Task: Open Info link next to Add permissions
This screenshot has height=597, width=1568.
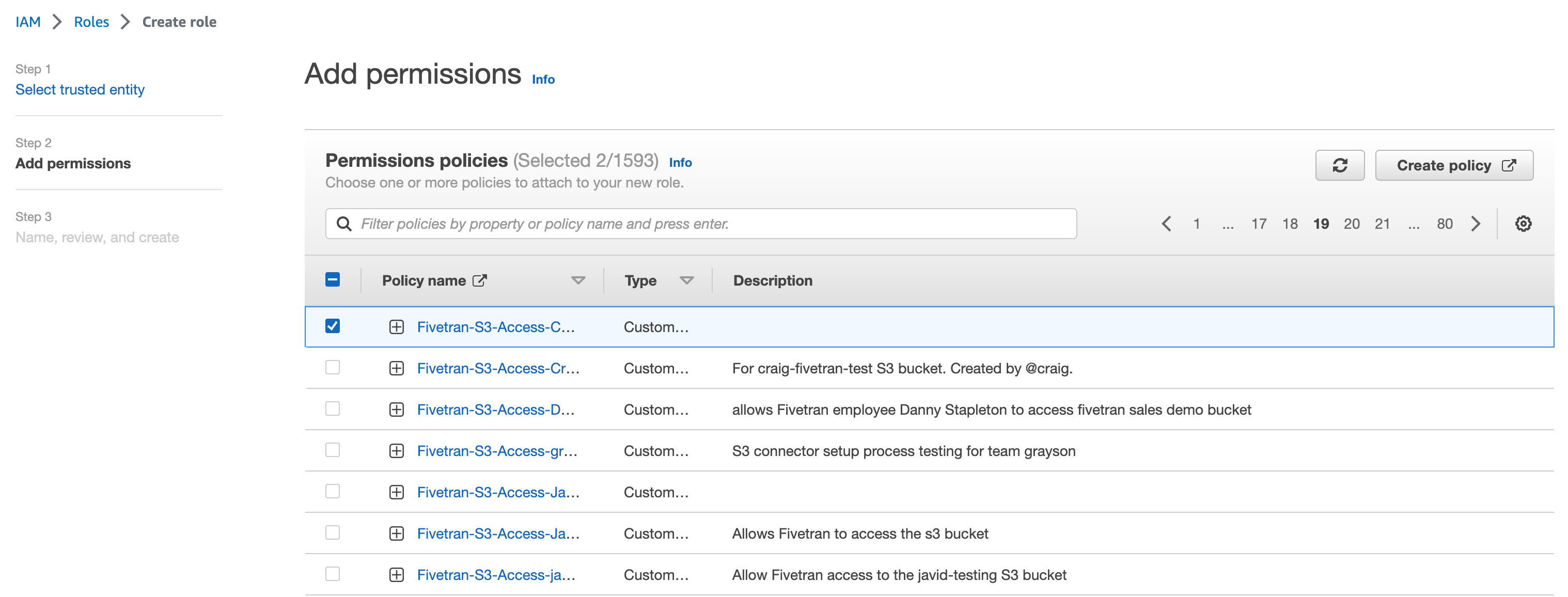Action: 543,79
